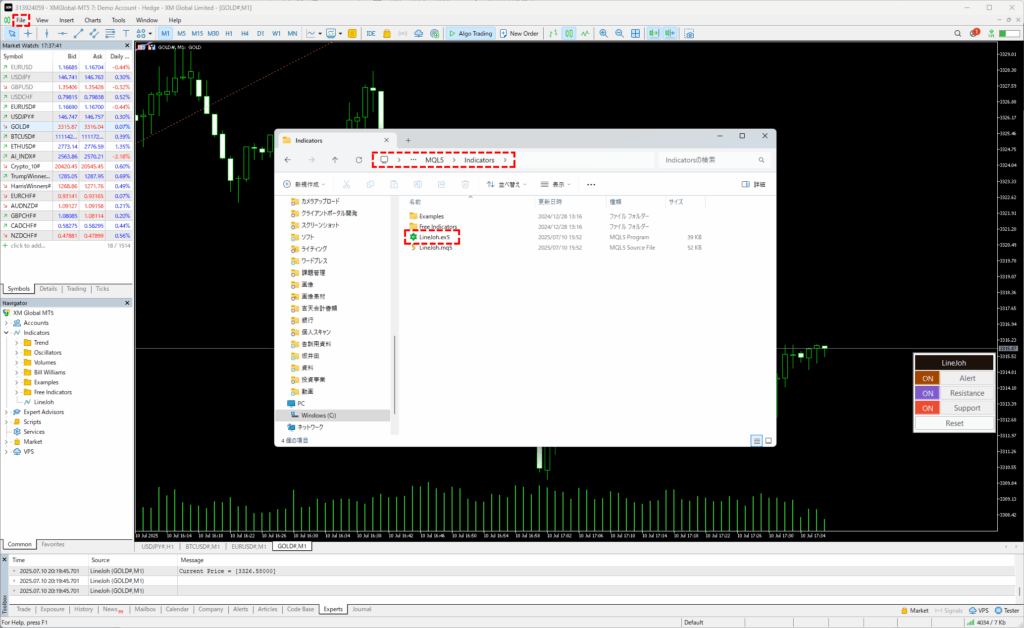Expand the Trend indicators folder
Image resolution: width=1024 pixels, height=628 pixels.
point(17,343)
